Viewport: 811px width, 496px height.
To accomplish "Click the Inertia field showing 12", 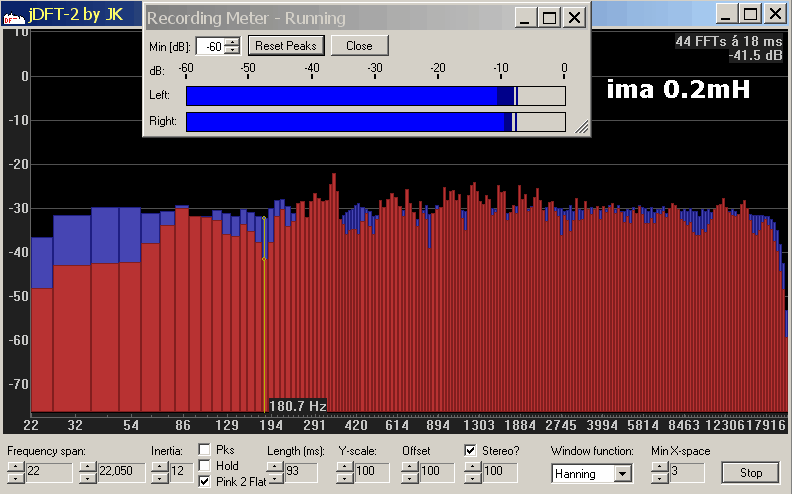I will click(x=181, y=472).
